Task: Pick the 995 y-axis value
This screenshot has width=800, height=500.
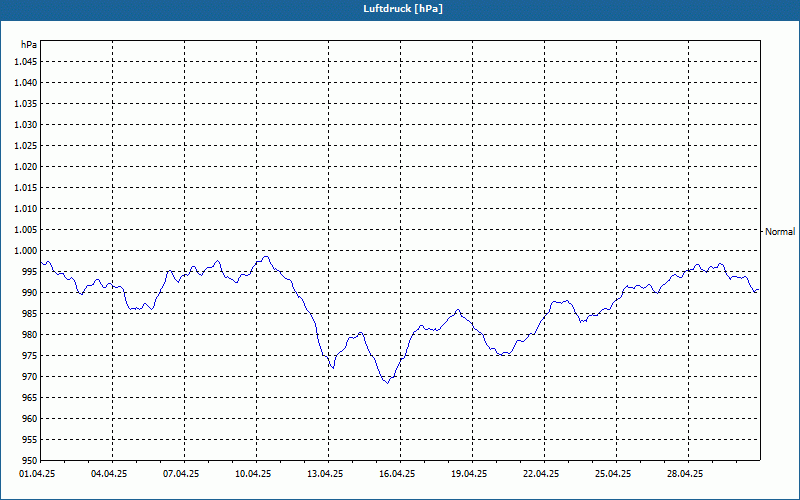Action: point(30,271)
